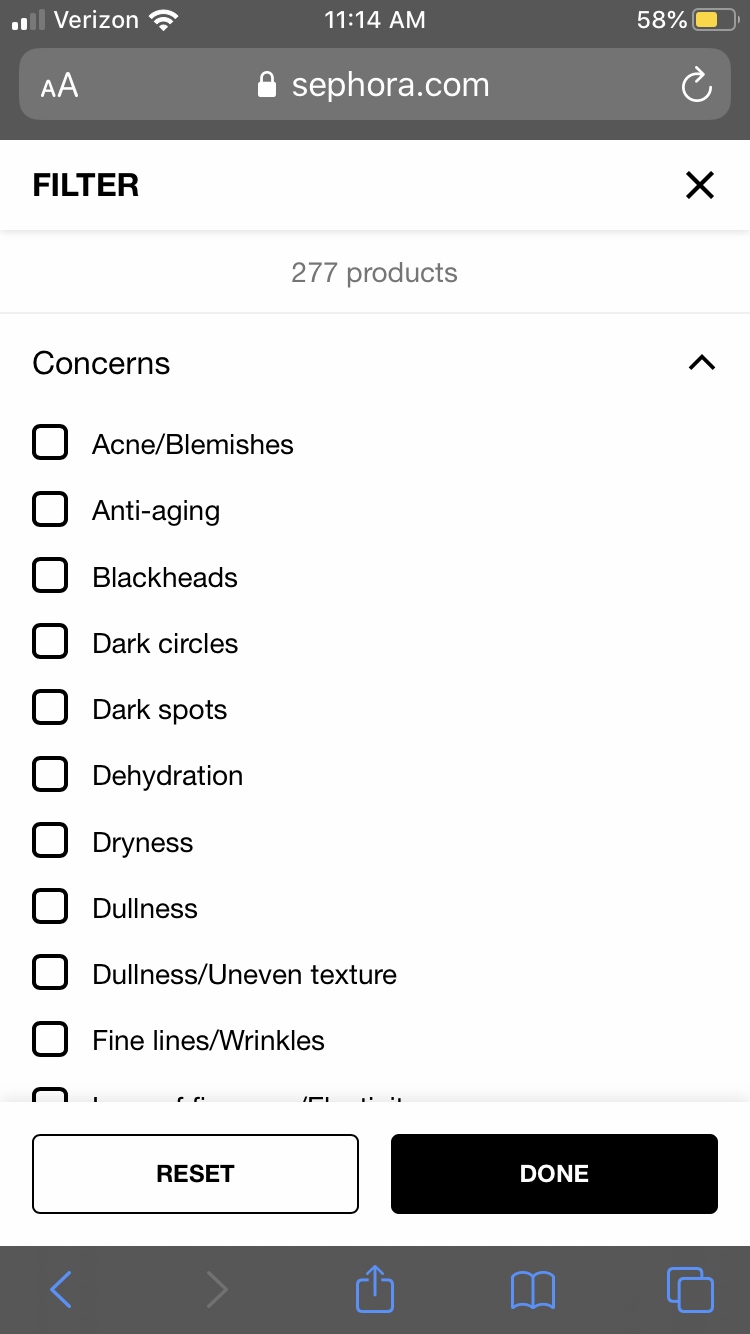750x1334 pixels.
Task: Tap the forward navigation arrow
Action: pyautogui.click(x=217, y=1290)
